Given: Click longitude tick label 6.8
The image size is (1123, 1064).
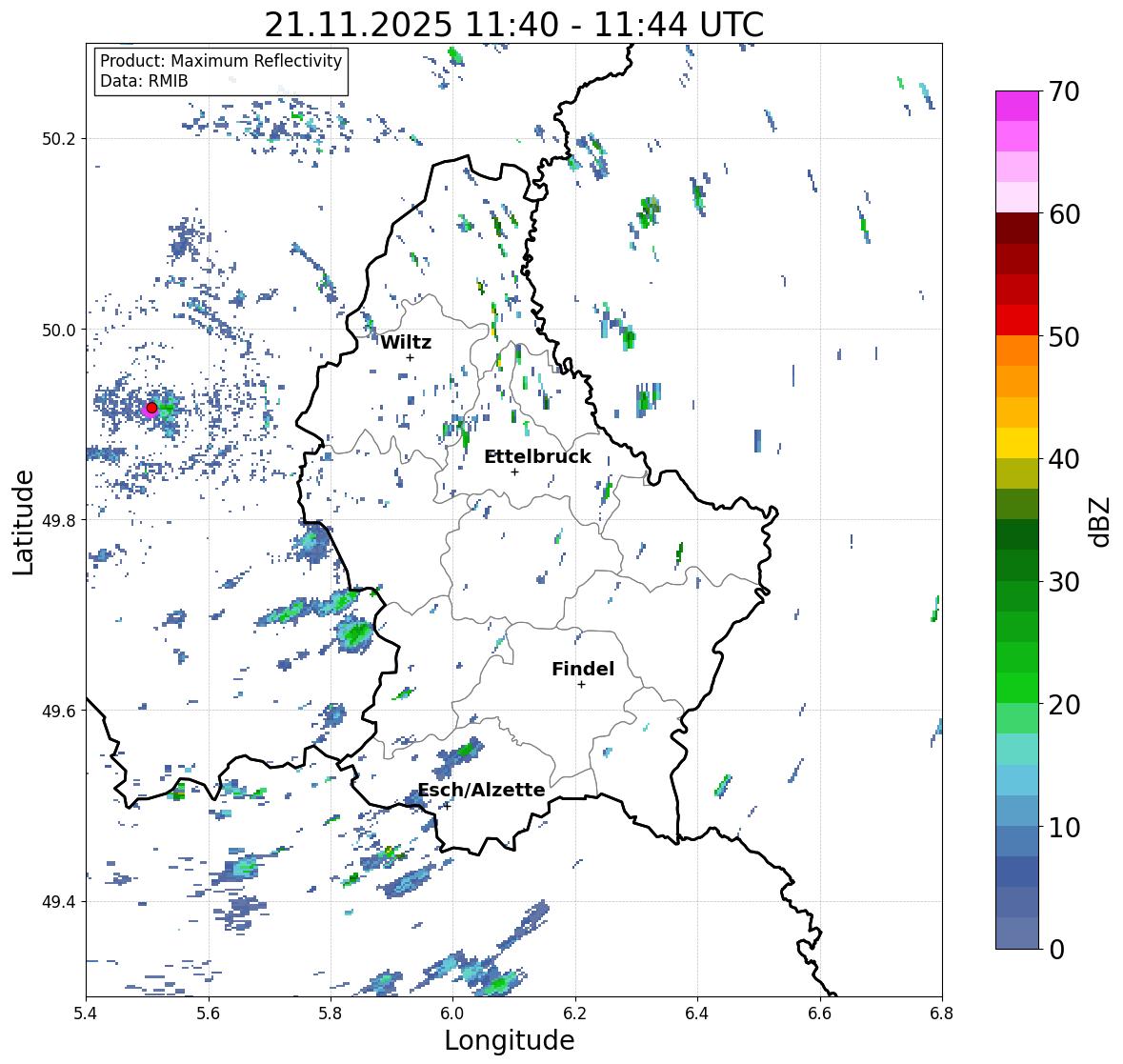Looking at the screenshot, I should click(941, 1014).
